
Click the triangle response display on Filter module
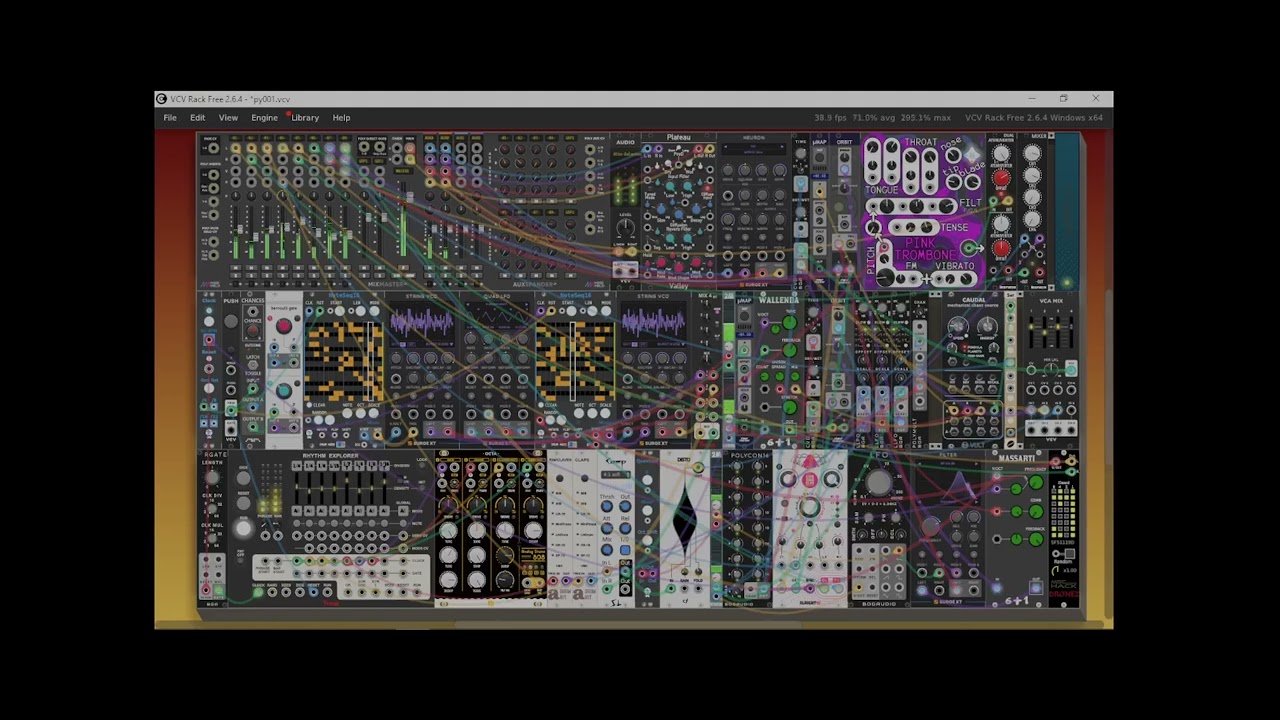coord(950,483)
